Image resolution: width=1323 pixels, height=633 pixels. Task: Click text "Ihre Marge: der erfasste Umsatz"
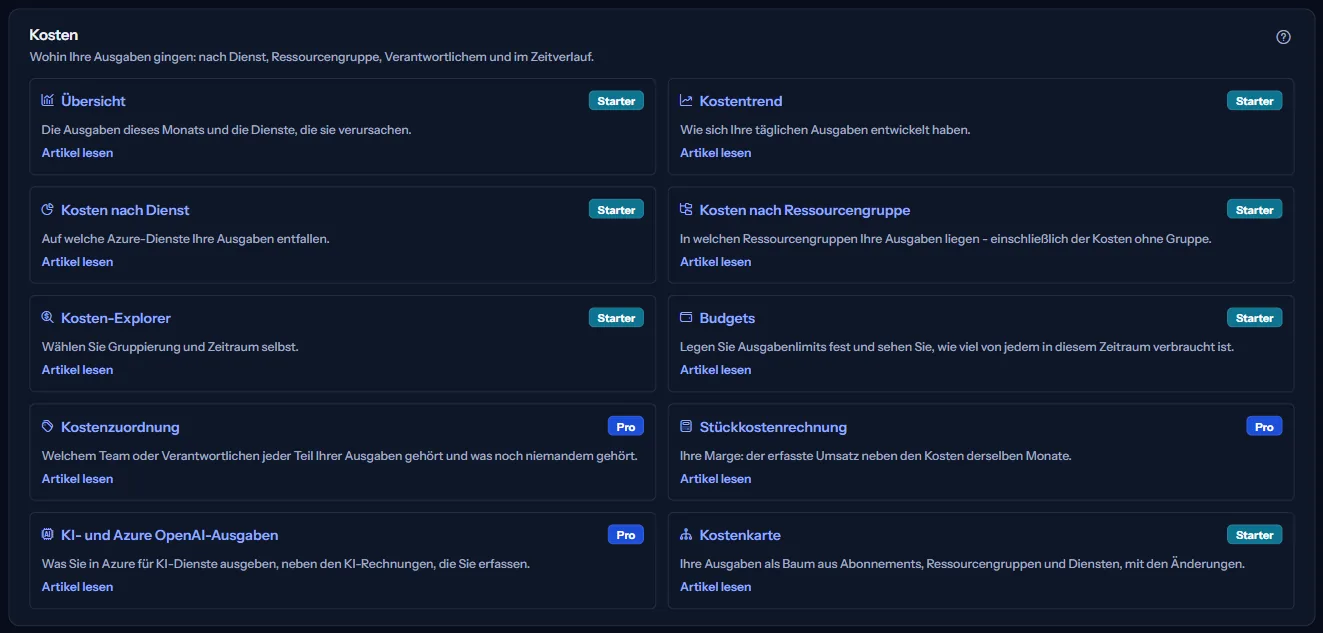876,456
